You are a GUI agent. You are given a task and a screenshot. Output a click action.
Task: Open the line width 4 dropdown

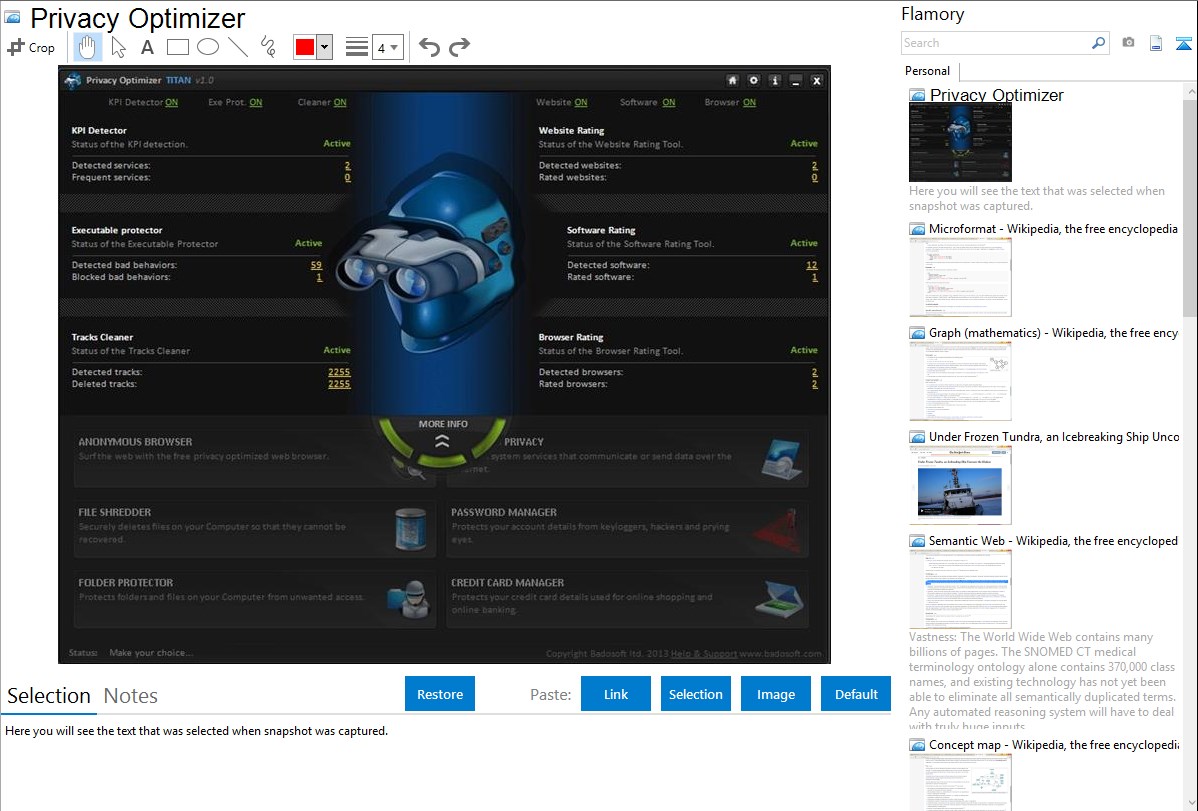click(387, 47)
